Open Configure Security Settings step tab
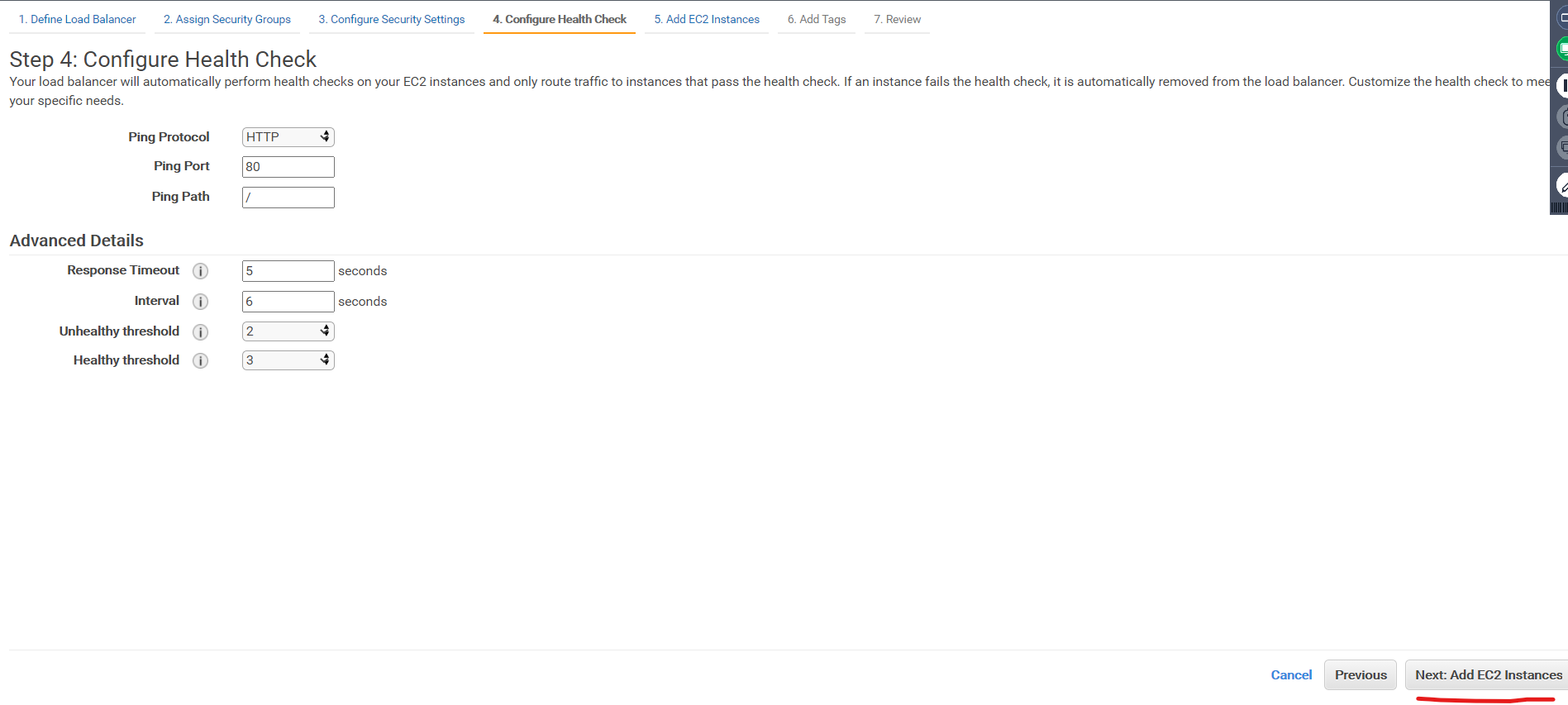Screen dimensions: 1568x705 pyautogui.click(x=392, y=19)
